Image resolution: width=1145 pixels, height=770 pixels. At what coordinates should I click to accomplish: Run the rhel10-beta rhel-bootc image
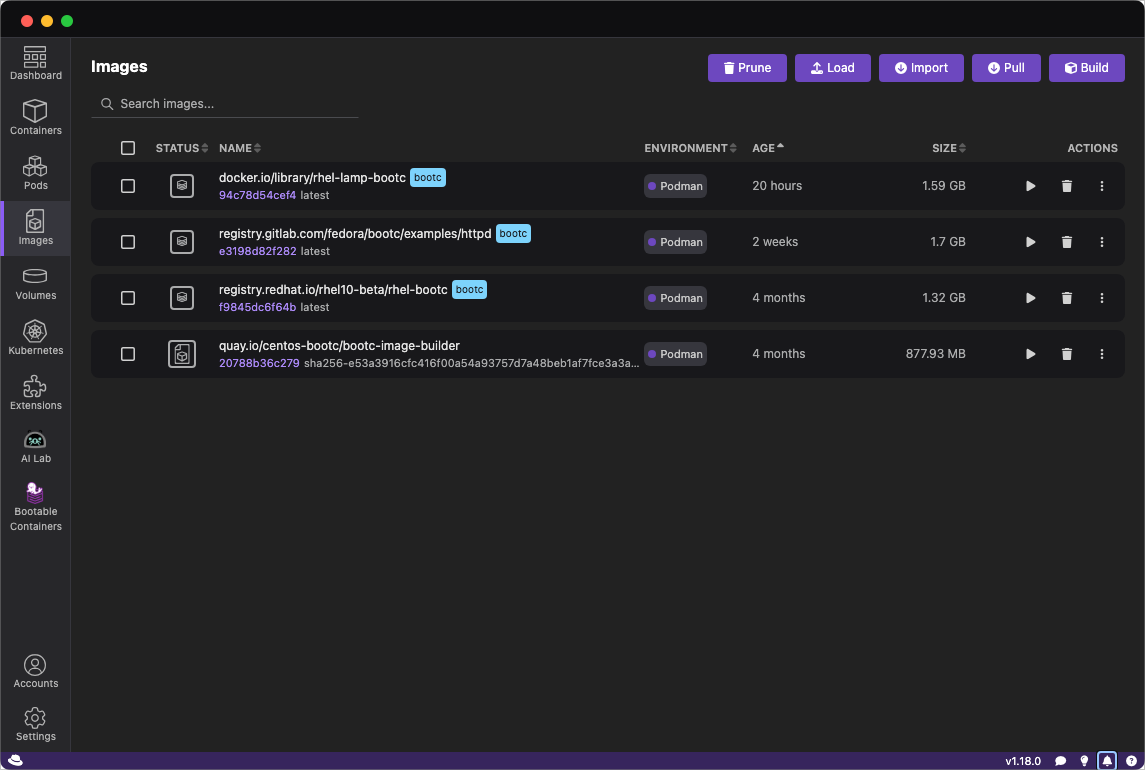tap(1030, 298)
